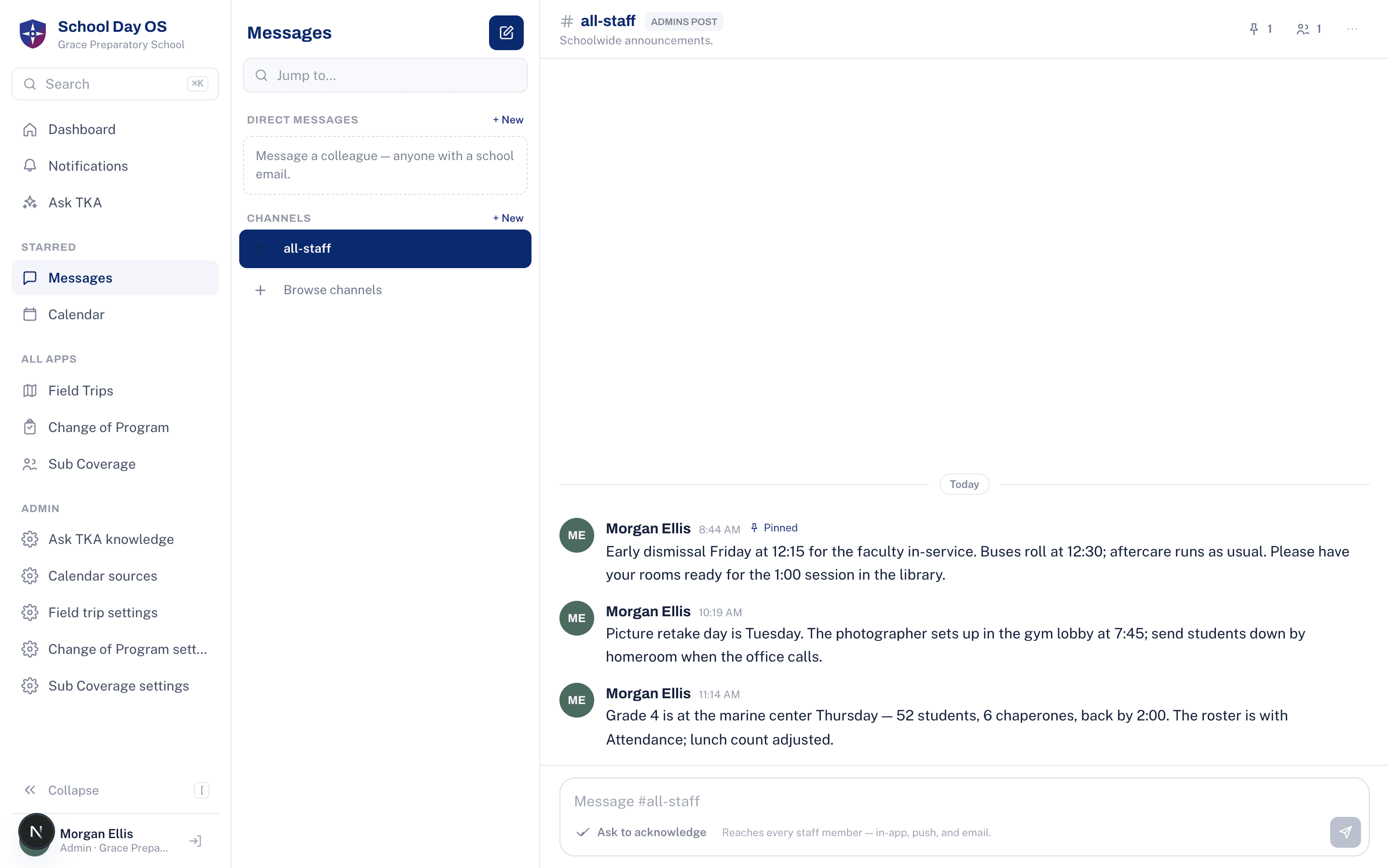The width and height of the screenshot is (1389, 868).
Task: Open Field trip settings page
Action: [x=115, y=612]
